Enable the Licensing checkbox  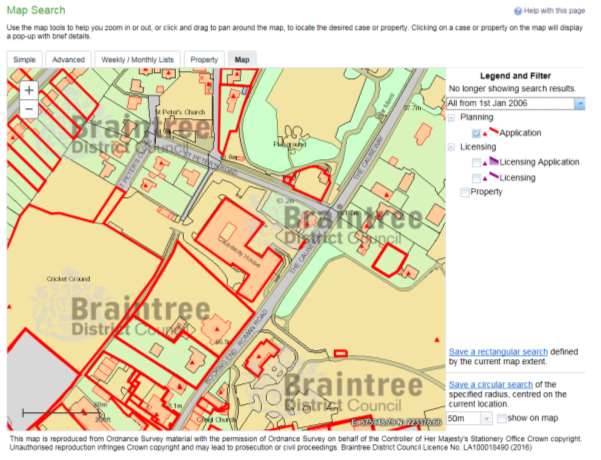476,178
